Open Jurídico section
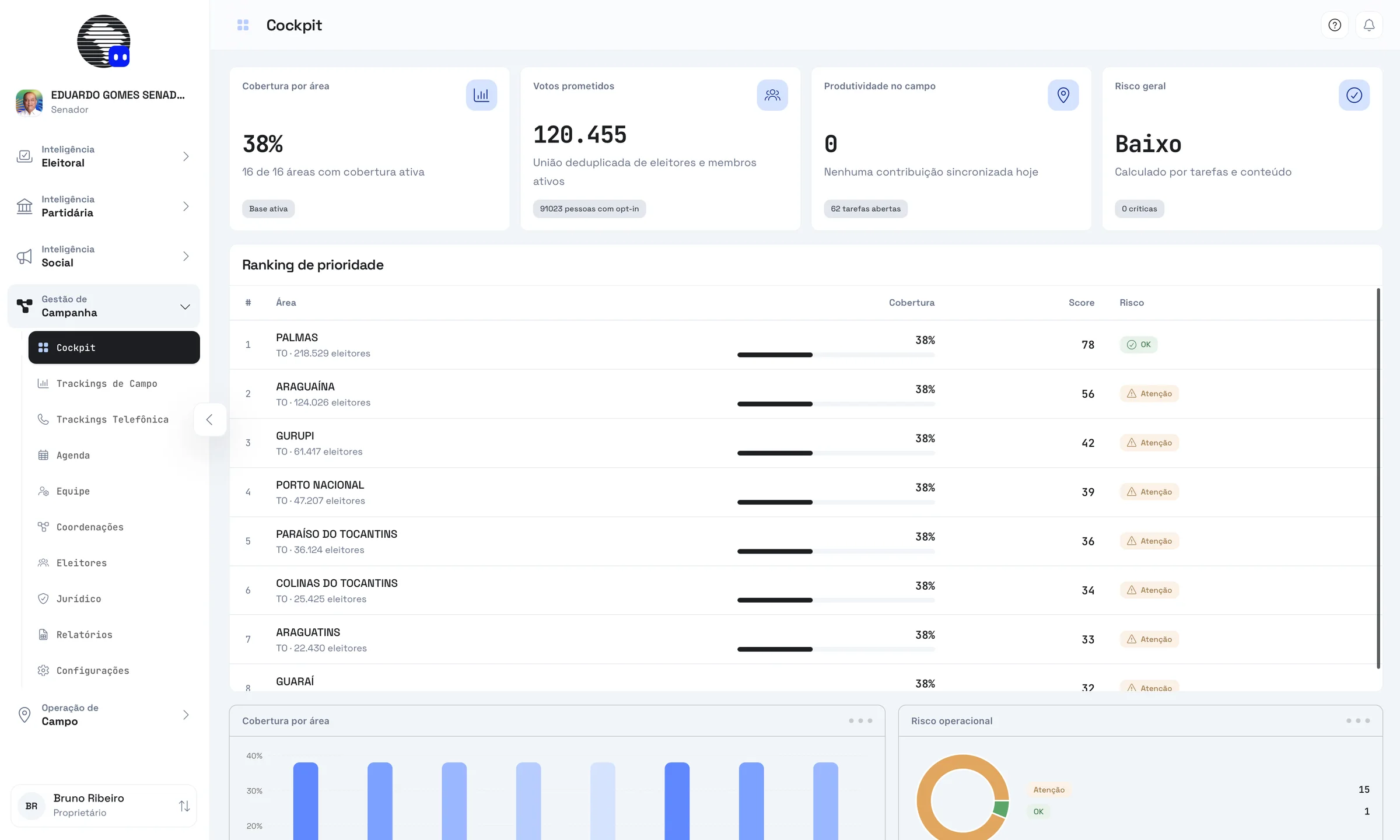Image resolution: width=1400 pixels, height=840 pixels. pos(114,599)
